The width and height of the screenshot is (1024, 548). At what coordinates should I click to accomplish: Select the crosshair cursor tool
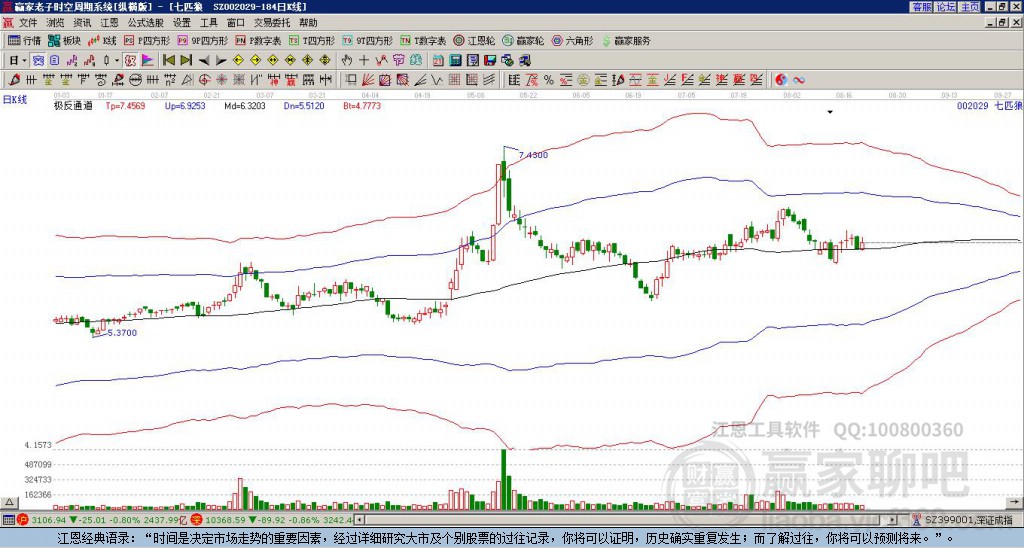click(x=364, y=61)
